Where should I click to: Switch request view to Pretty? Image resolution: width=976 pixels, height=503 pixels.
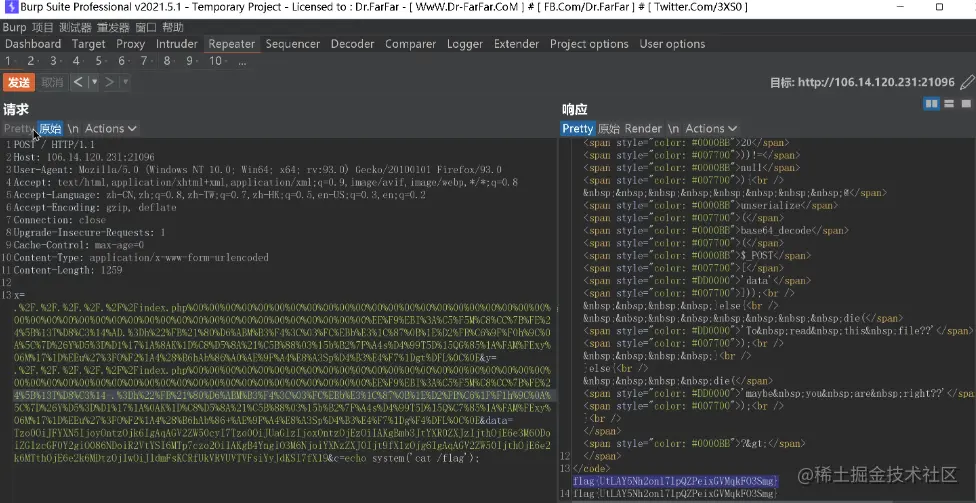(x=18, y=128)
